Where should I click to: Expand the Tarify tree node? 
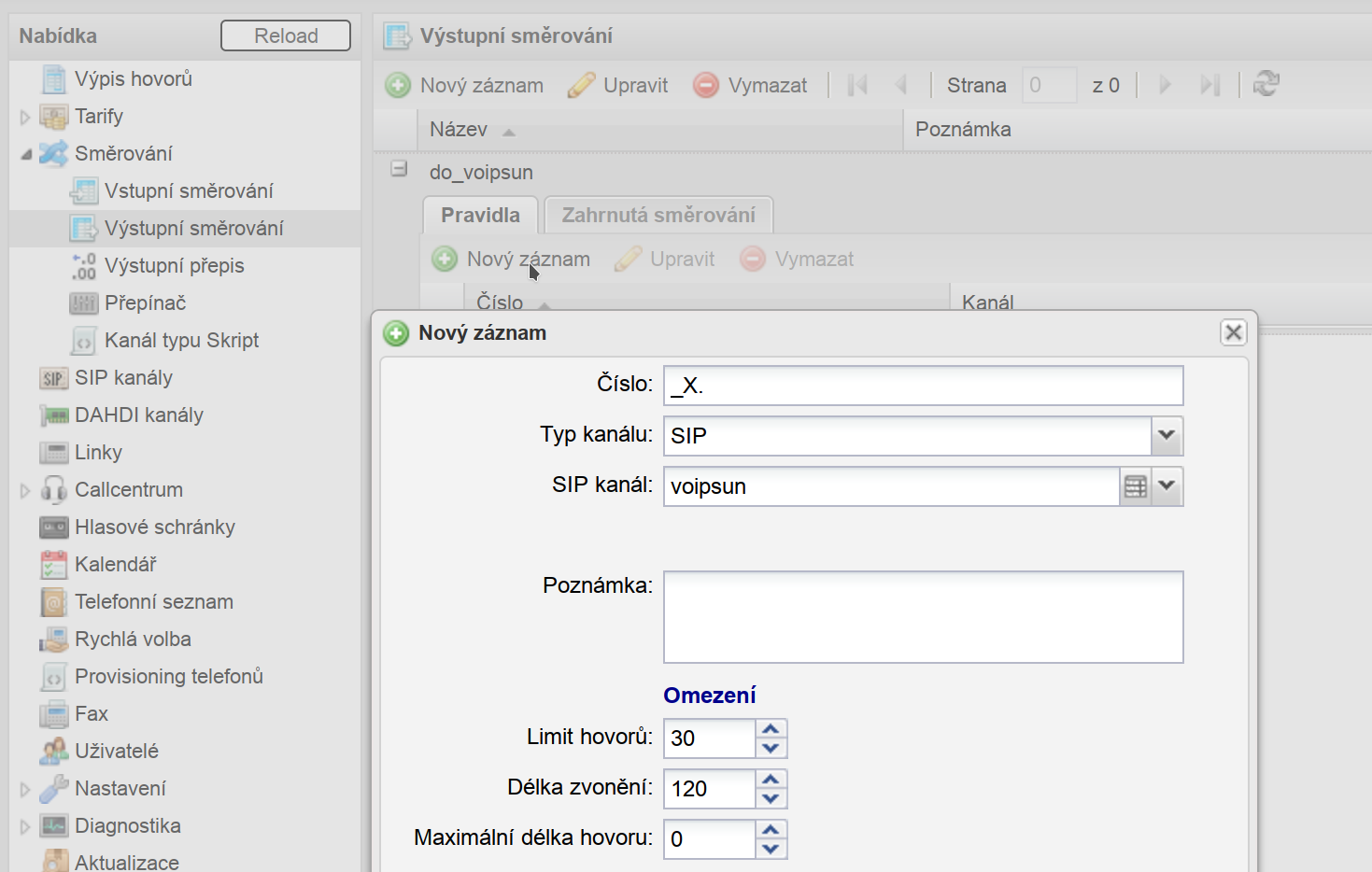(25, 117)
